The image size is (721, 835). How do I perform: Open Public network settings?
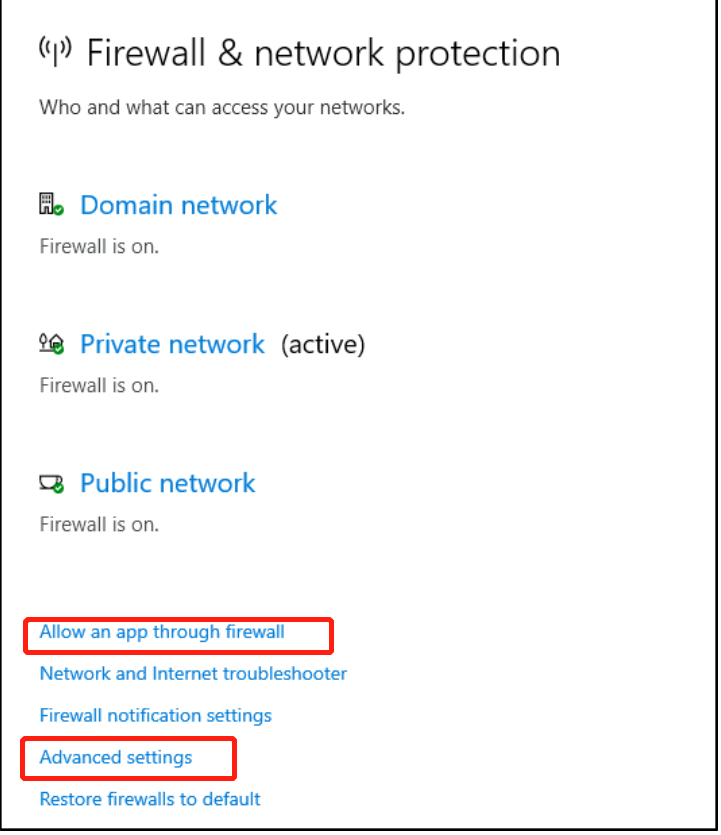(167, 483)
